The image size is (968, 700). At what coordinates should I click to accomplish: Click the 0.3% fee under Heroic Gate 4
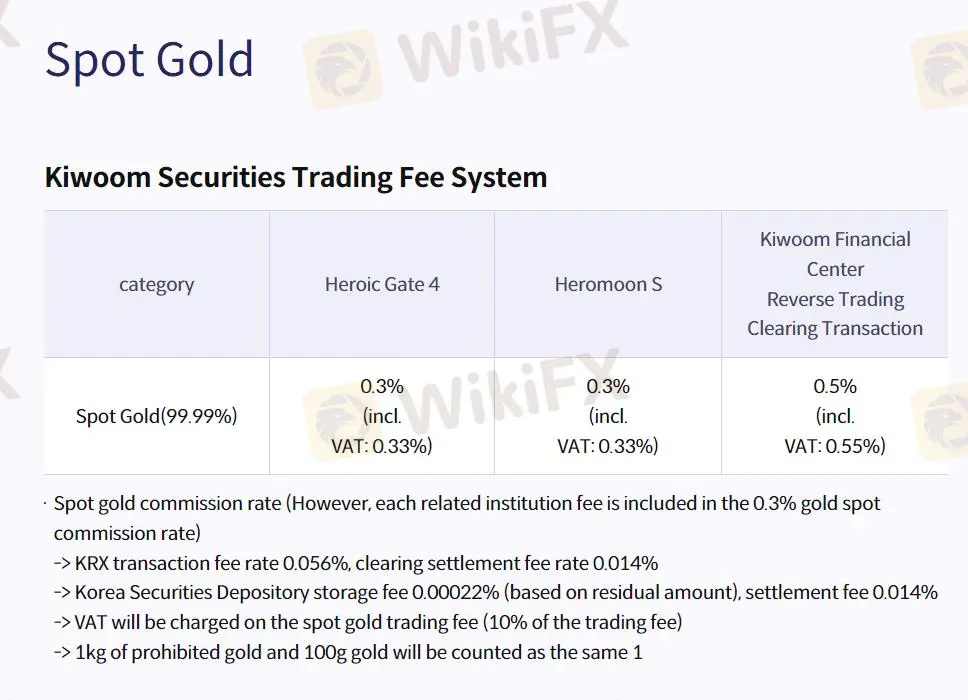coord(382,386)
